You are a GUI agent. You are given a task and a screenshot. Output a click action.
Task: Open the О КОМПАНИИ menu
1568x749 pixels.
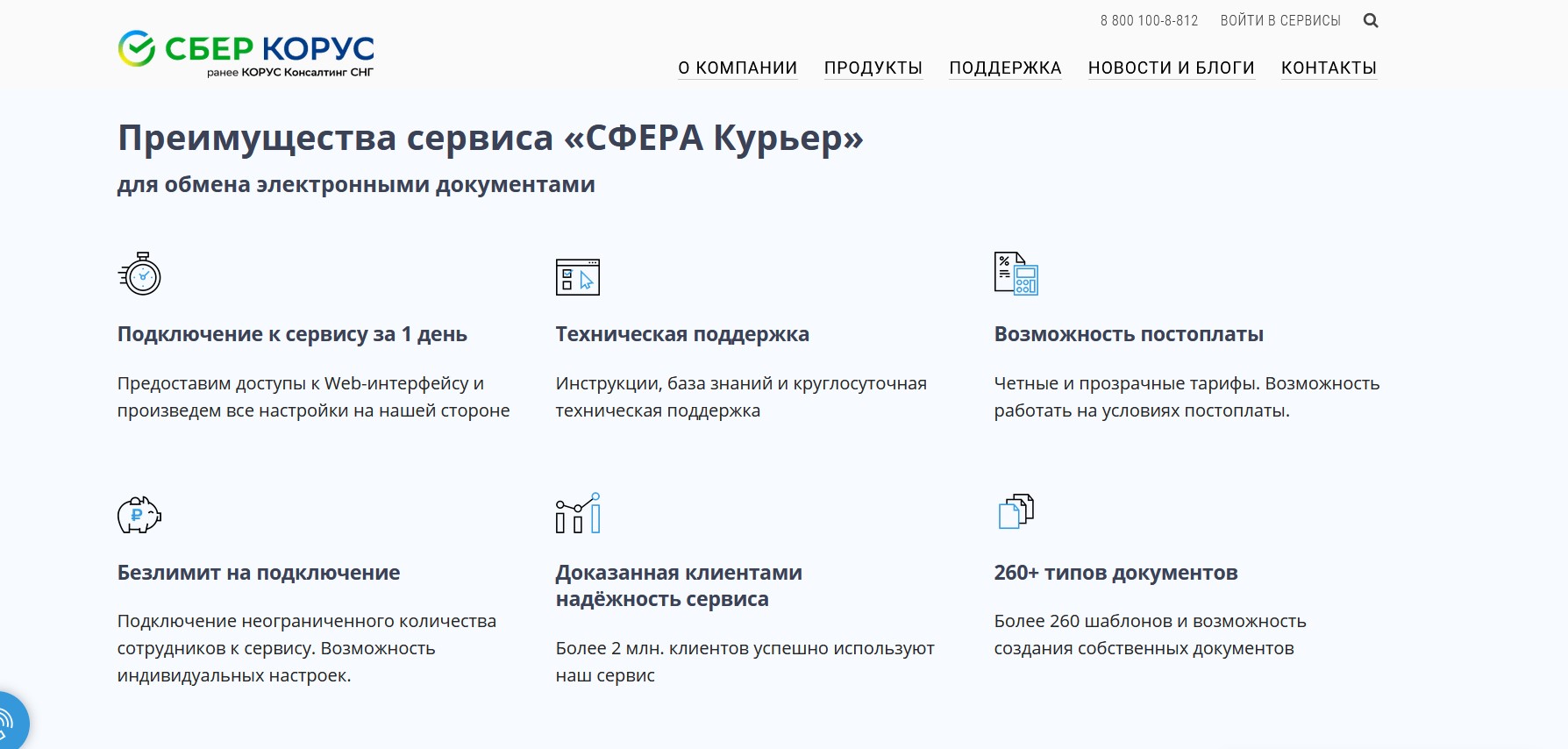(738, 68)
